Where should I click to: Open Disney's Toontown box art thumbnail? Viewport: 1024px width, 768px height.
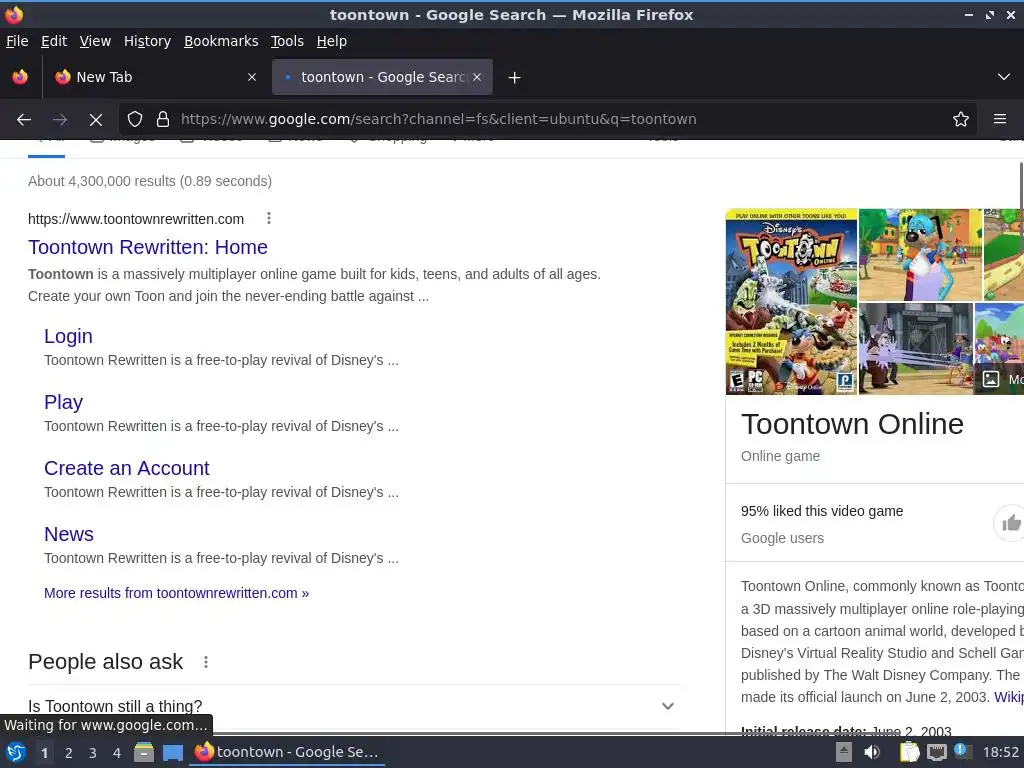(x=791, y=302)
